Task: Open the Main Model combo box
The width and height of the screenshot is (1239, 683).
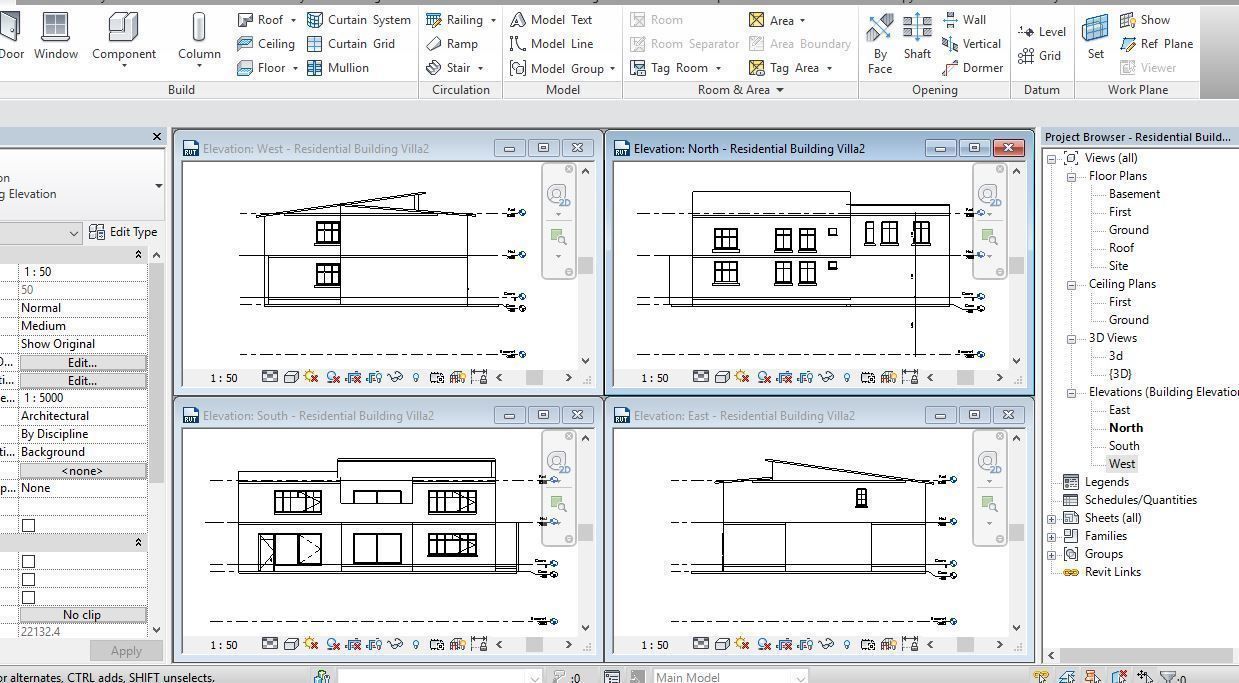Action: (730, 677)
